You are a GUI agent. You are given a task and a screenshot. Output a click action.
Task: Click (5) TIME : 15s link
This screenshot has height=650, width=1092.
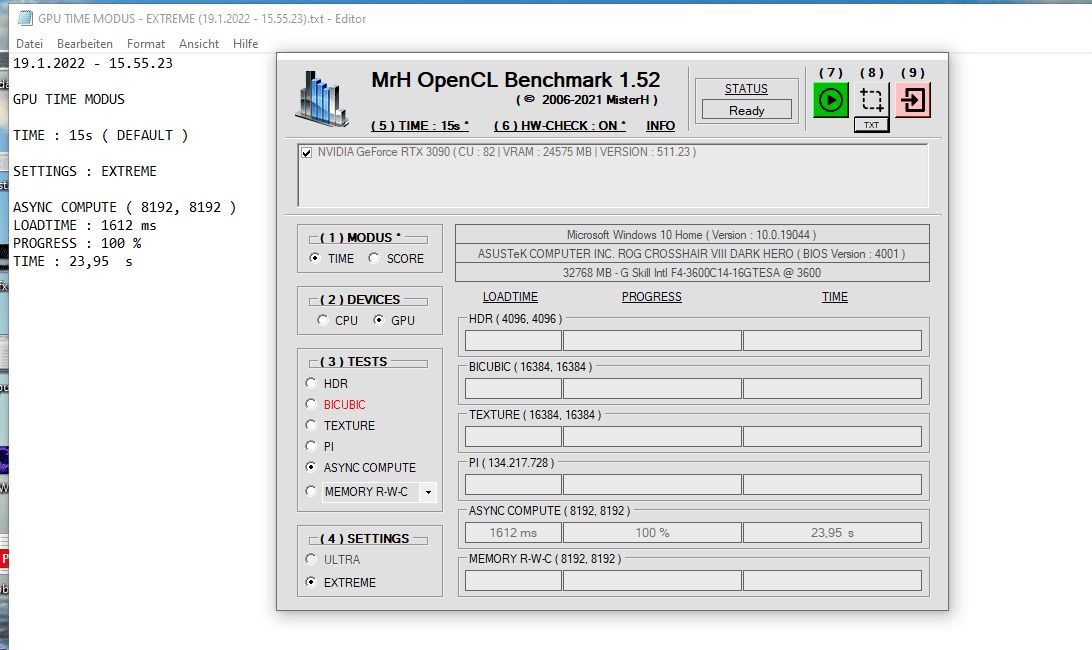pyautogui.click(x=420, y=125)
